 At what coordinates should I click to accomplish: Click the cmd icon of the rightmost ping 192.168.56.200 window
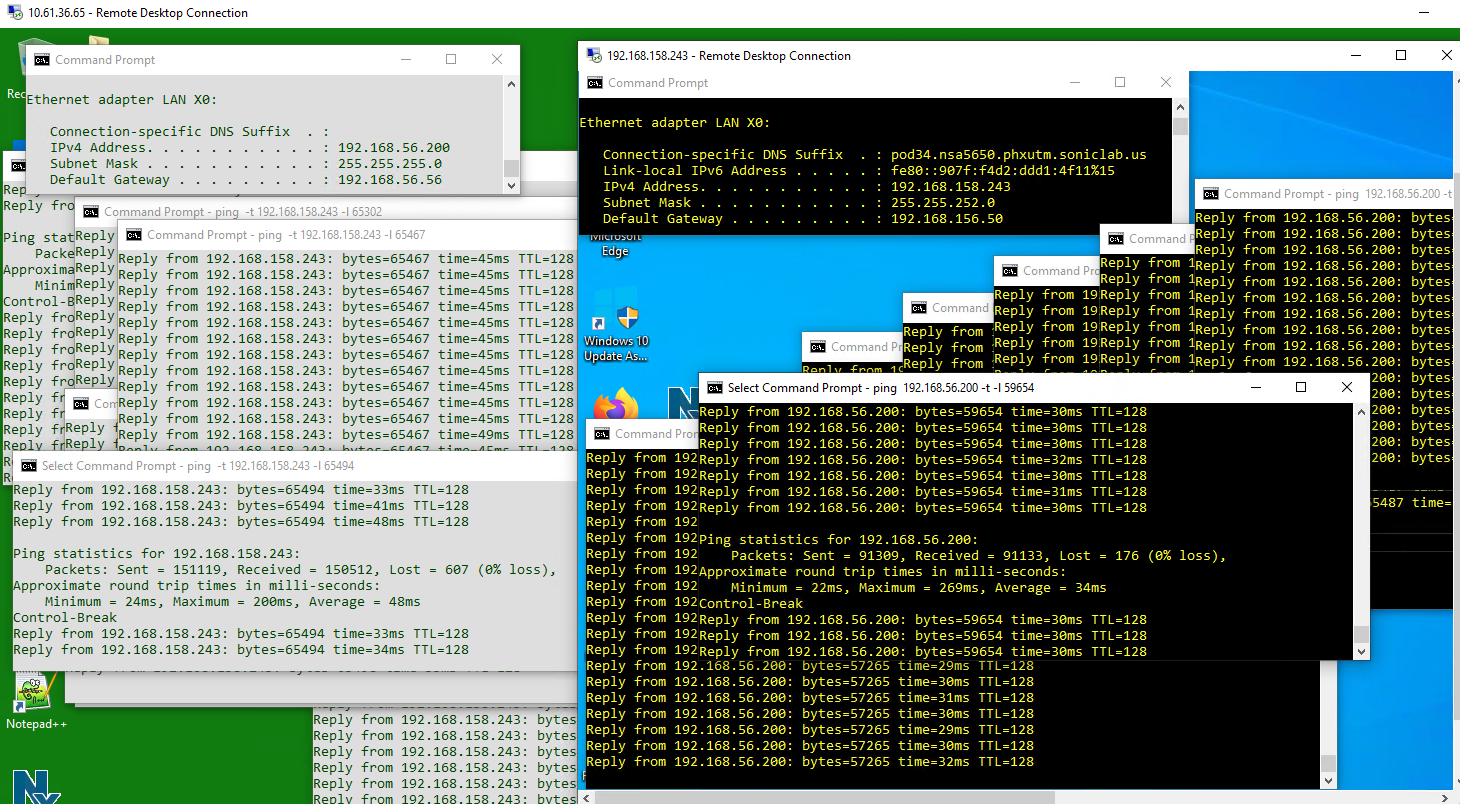(1211, 193)
